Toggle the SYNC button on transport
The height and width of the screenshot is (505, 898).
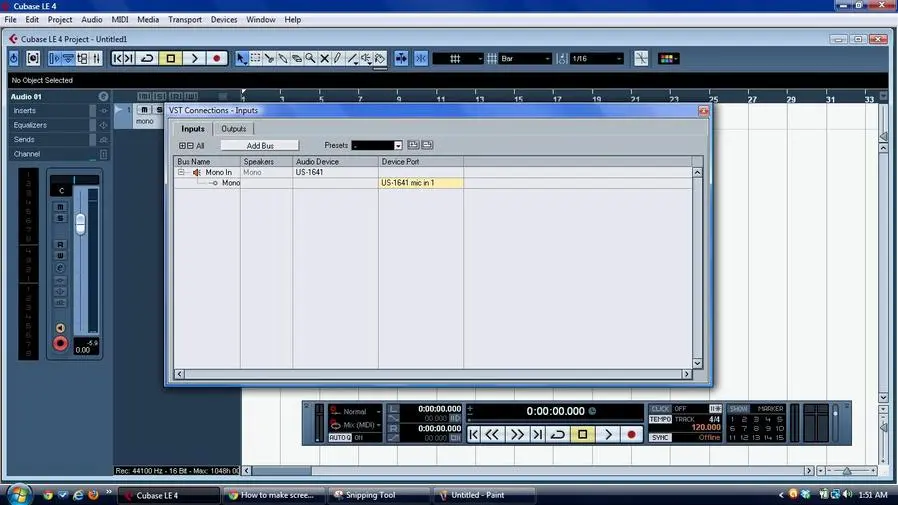coord(660,437)
